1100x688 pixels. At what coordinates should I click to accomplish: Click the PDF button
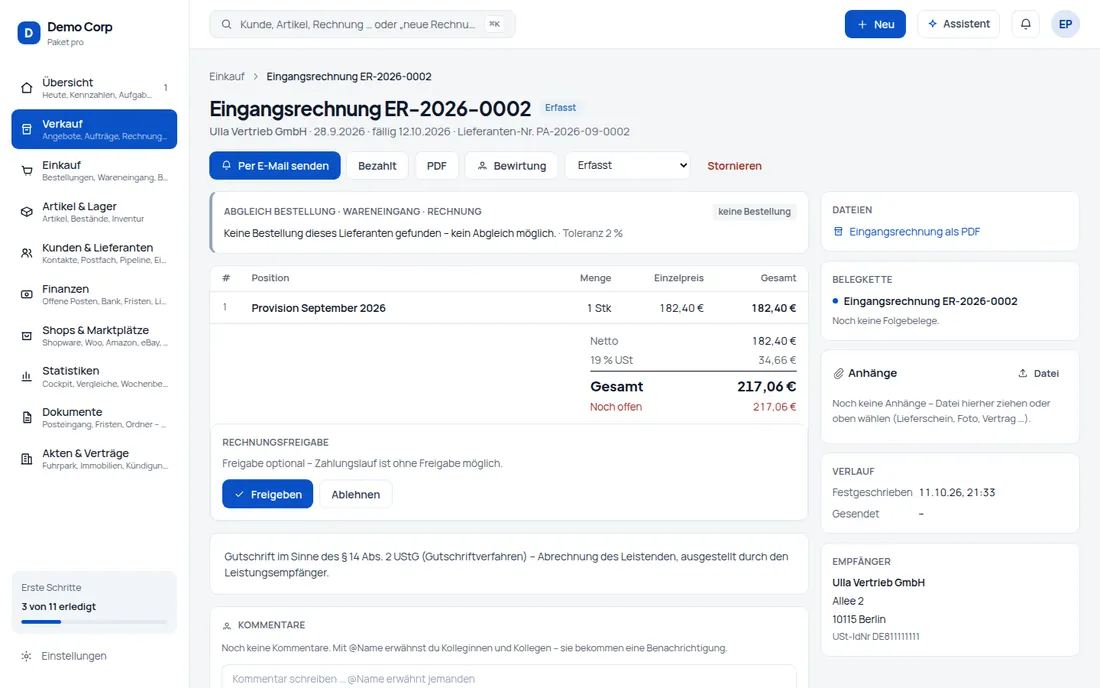click(x=436, y=166)
